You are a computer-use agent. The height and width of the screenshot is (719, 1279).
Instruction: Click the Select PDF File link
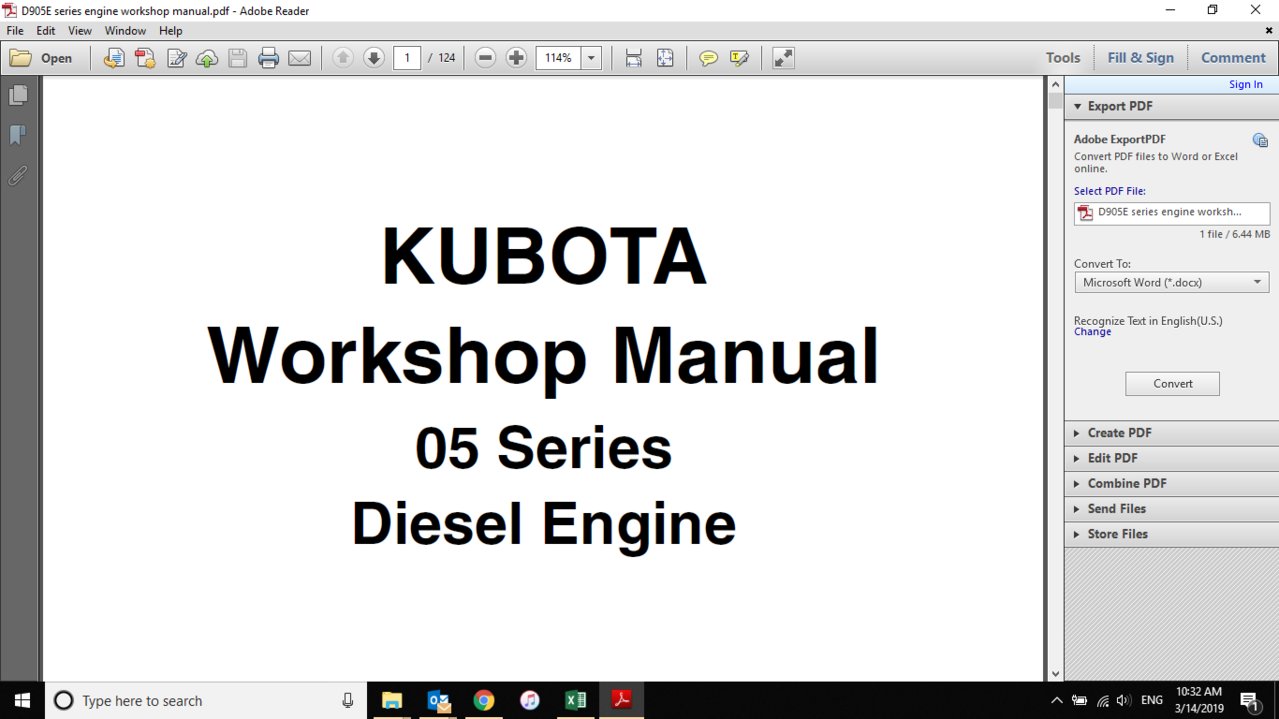[1109, 191]
